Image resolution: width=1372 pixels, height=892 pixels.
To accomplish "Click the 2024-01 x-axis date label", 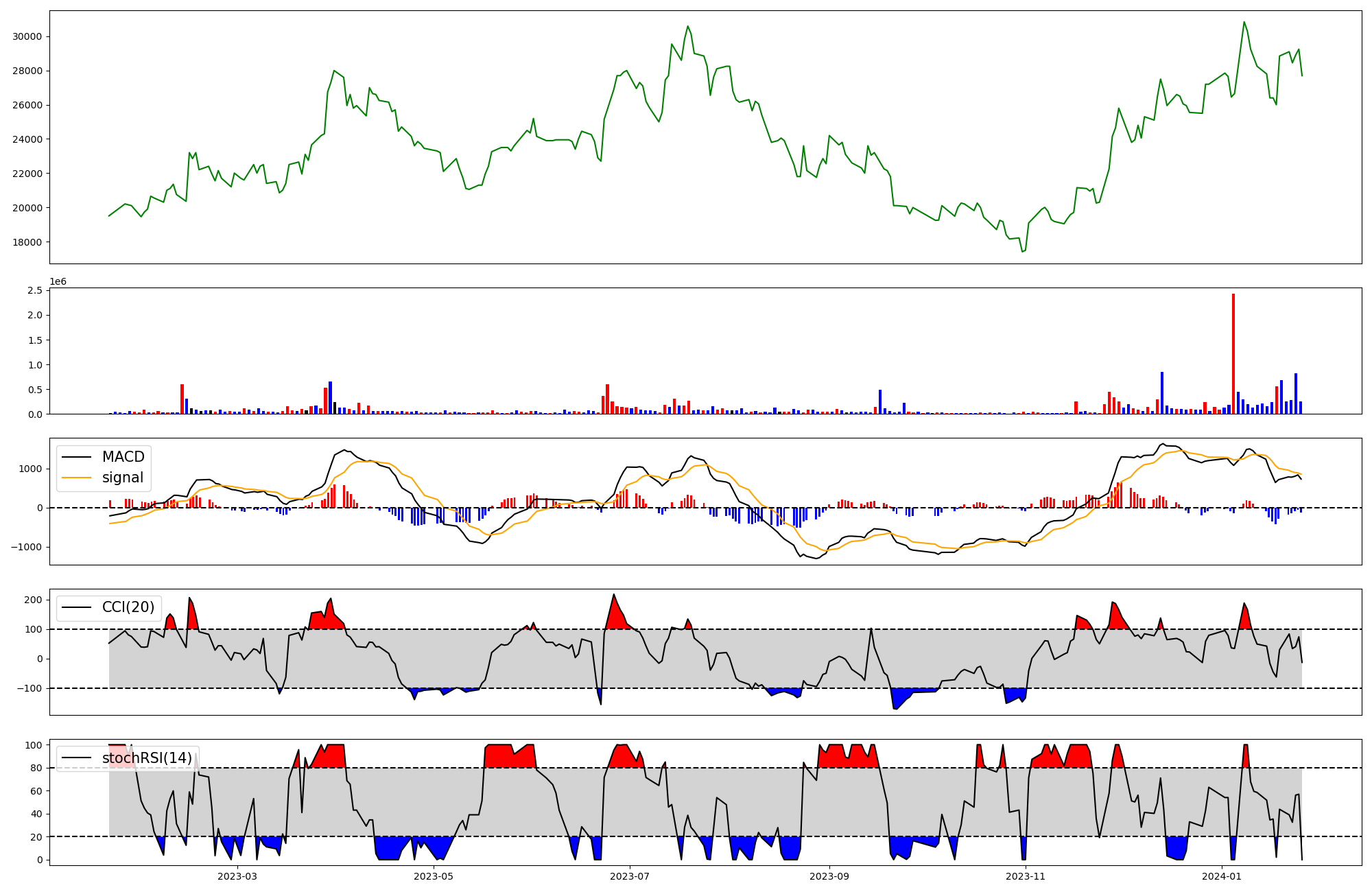I will click(x=1222, y=876).
